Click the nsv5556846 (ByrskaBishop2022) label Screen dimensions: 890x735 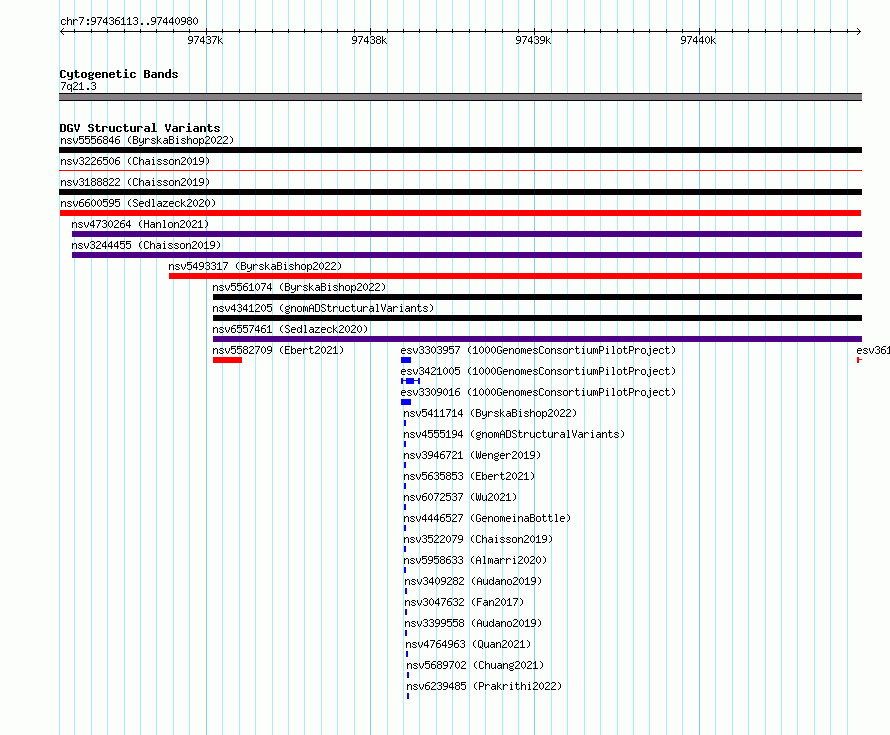147,140
